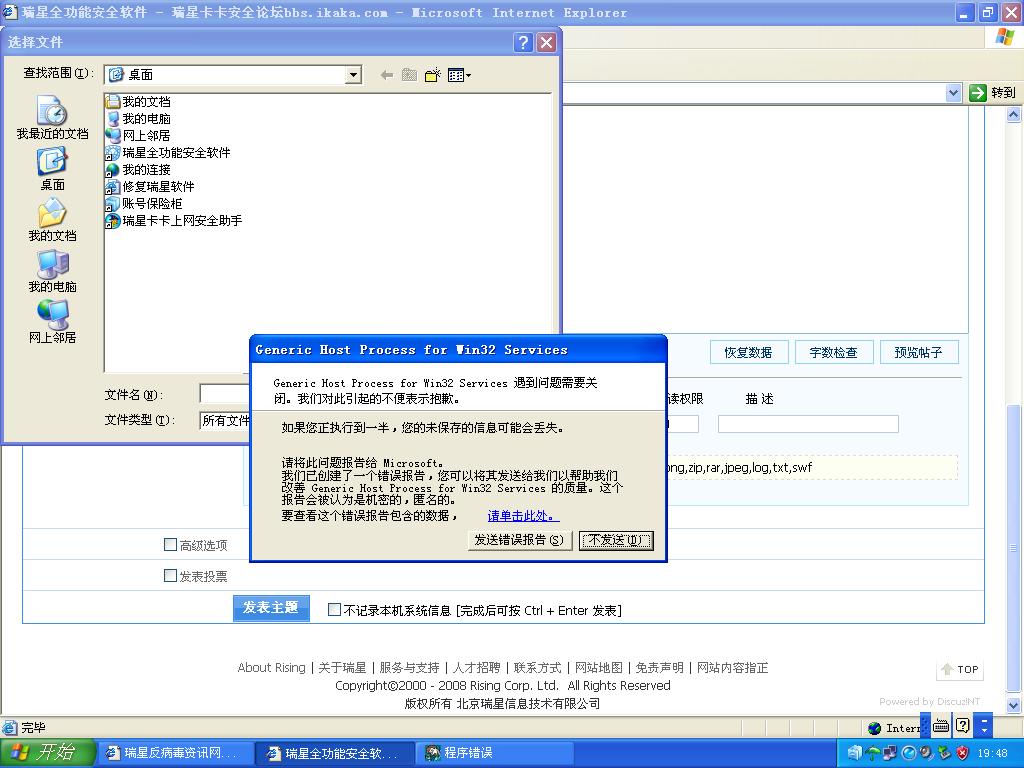Select 网上邻居 shortcut in places bar
Screen dimensions: 1024x768
click(x=52, y=322)
